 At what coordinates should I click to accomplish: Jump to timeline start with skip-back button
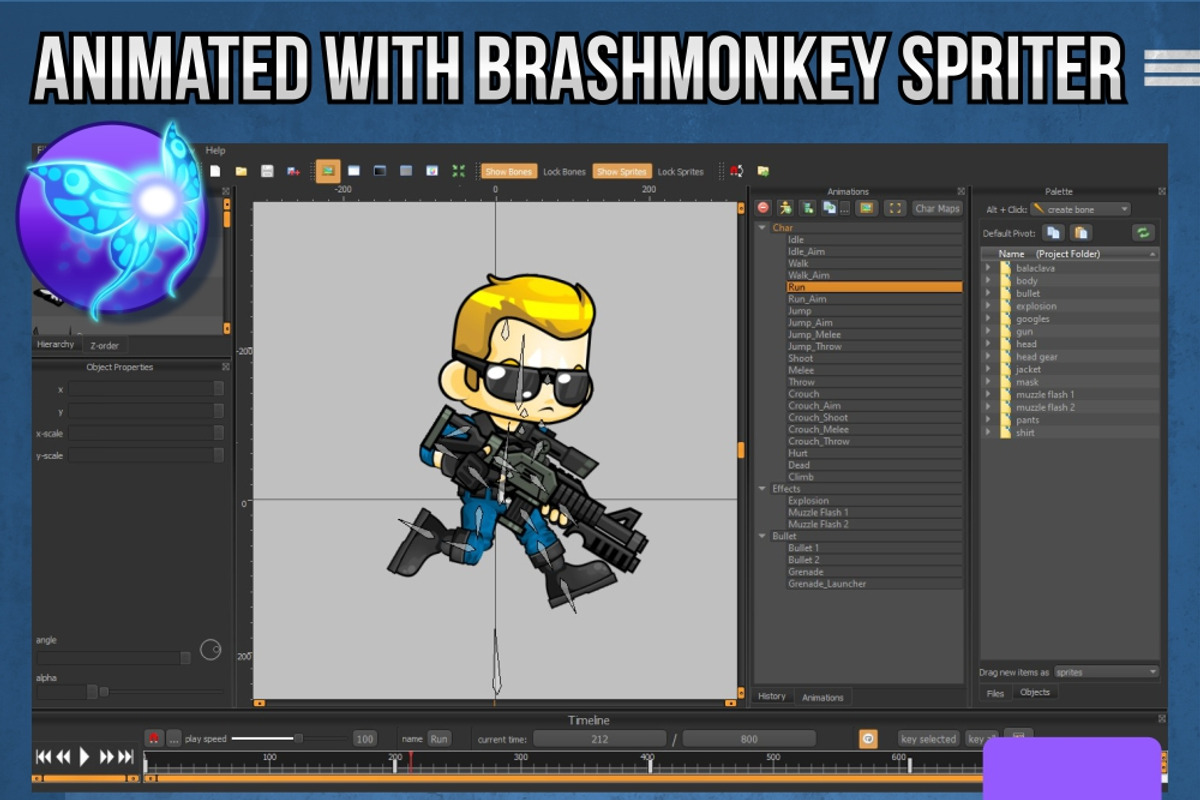43,757
